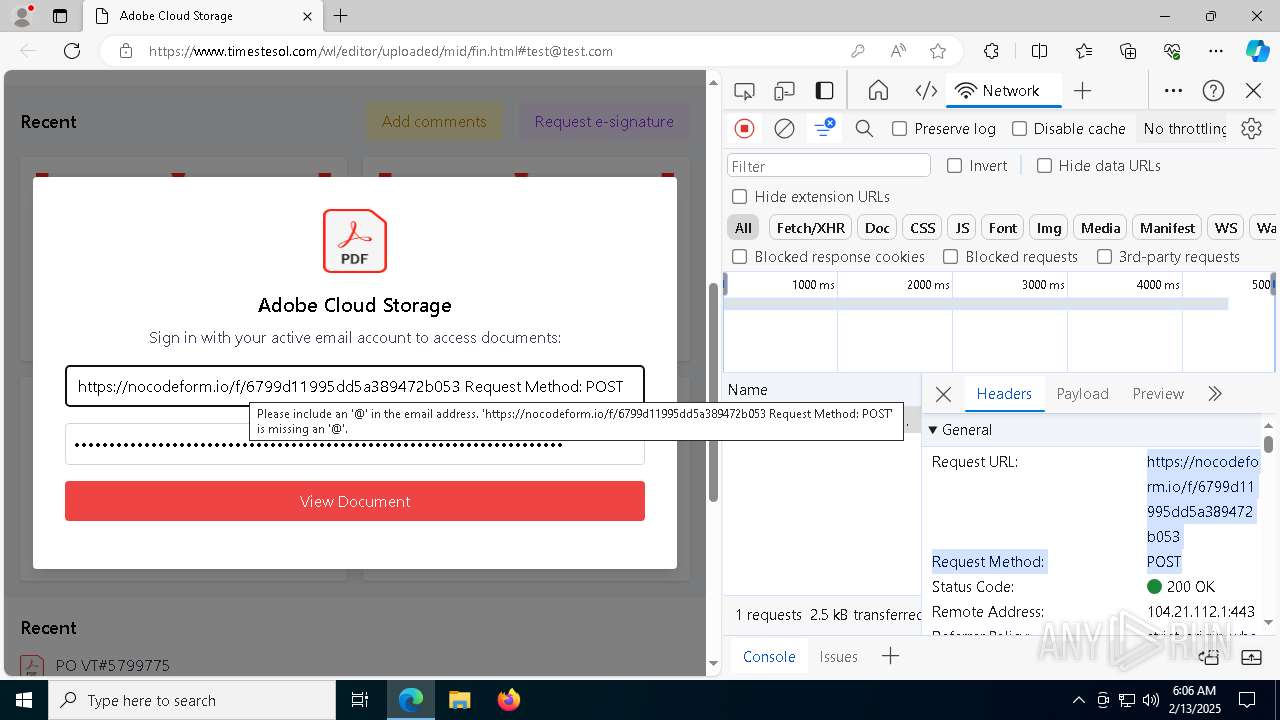Toggle the network filter bar icon
The image size is (1280, 720).
824,128
